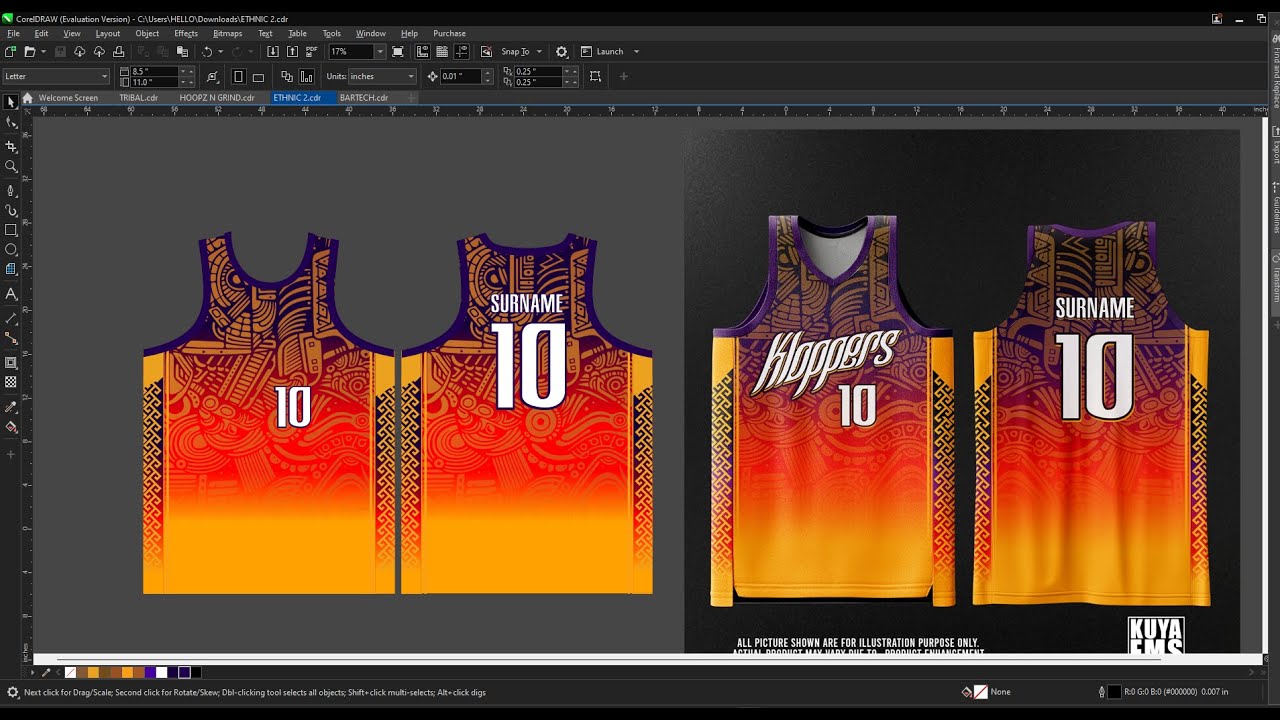
Task: Choose the Color Eyedropper tool
Action: (11, 407)
